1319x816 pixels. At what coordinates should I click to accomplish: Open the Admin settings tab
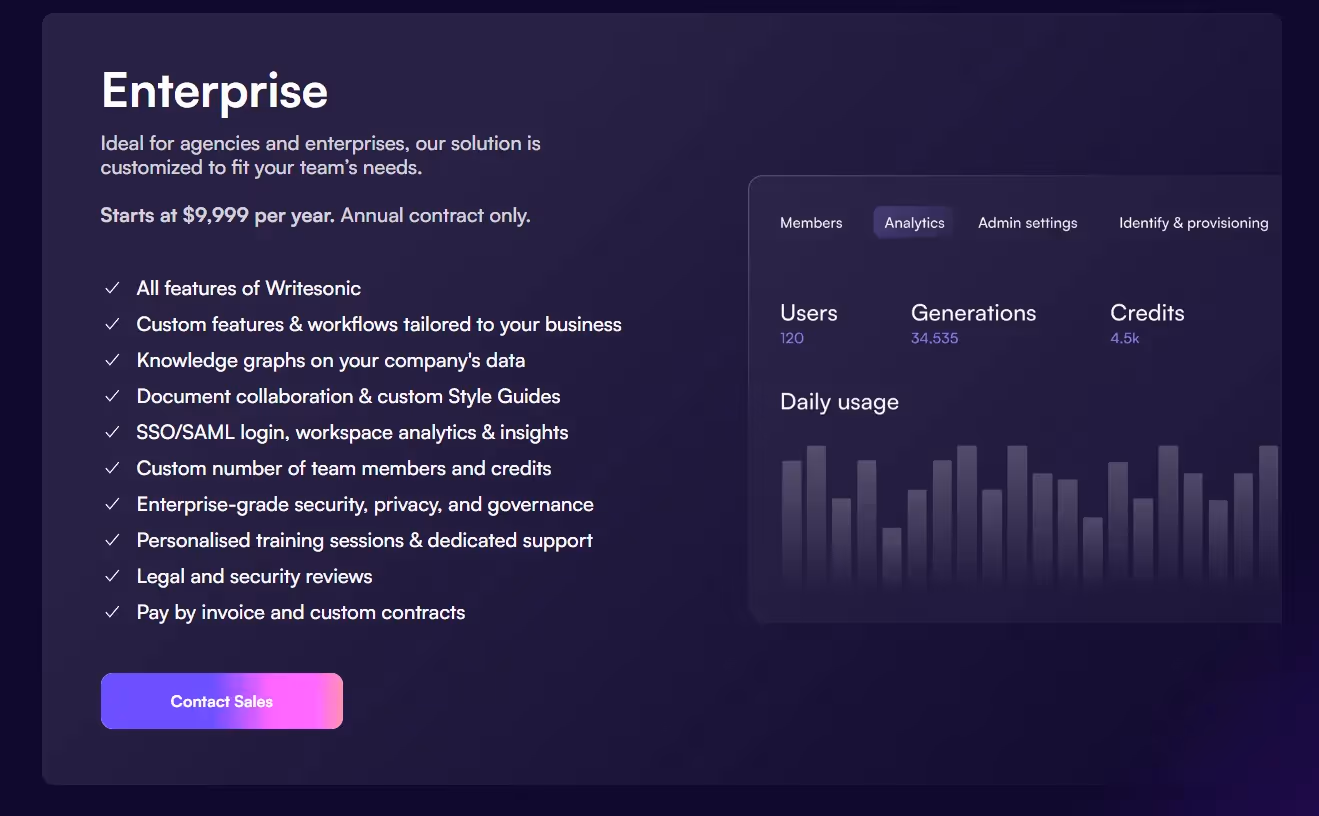(1028, 223)
